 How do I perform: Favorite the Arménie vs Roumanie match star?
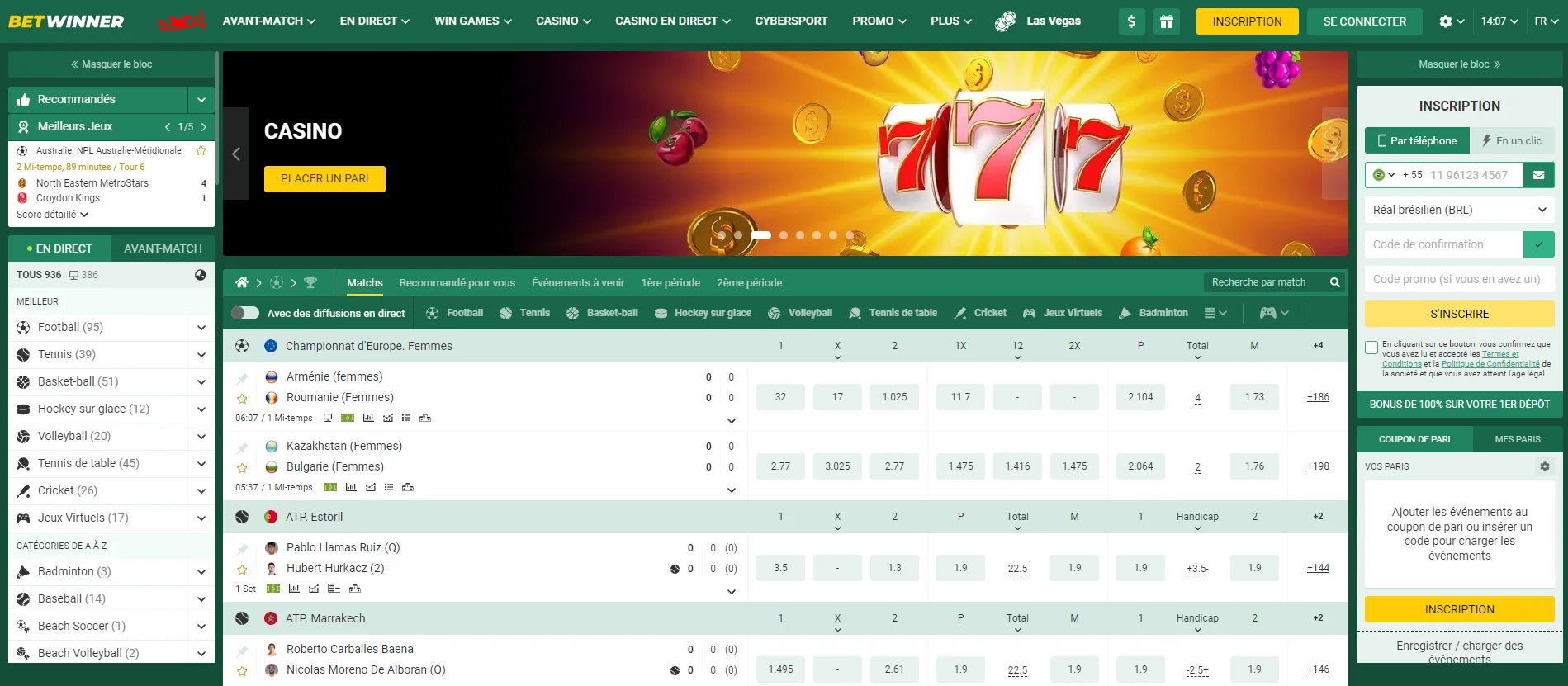[242, 399]
